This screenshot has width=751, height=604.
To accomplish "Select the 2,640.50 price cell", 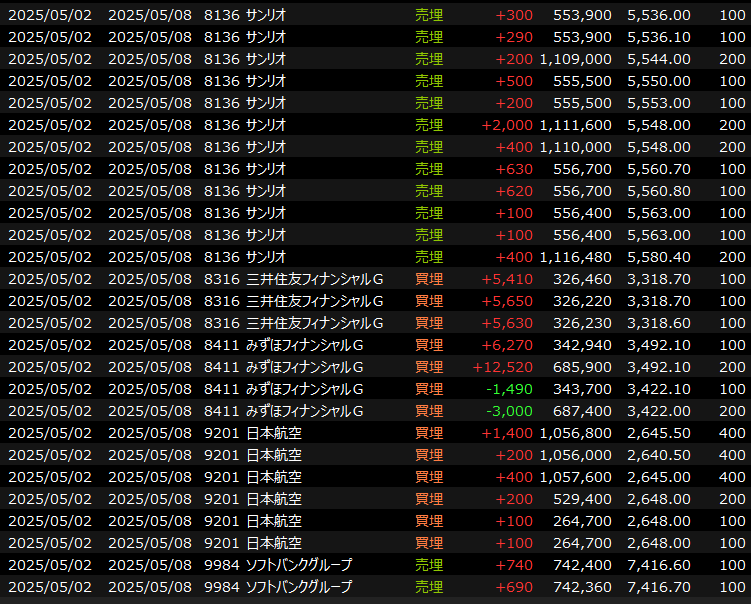I will point(658,455).
